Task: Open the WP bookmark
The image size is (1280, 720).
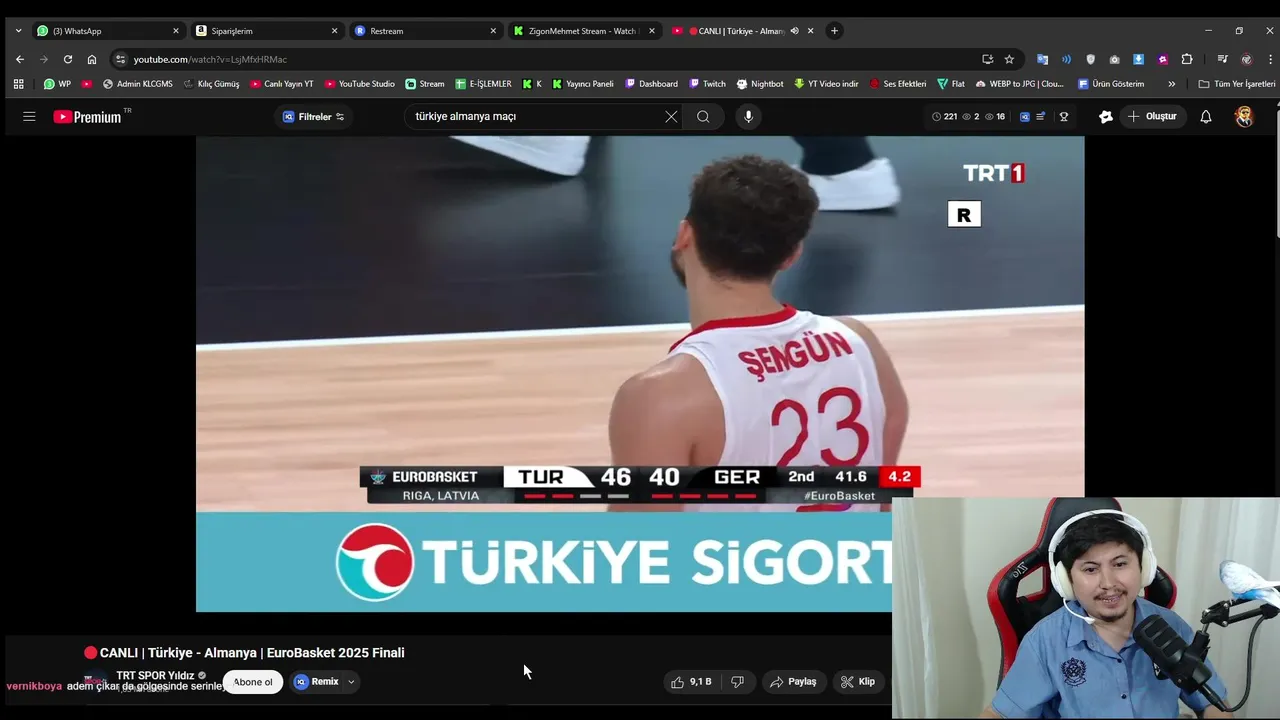Action: pos(57,84)
